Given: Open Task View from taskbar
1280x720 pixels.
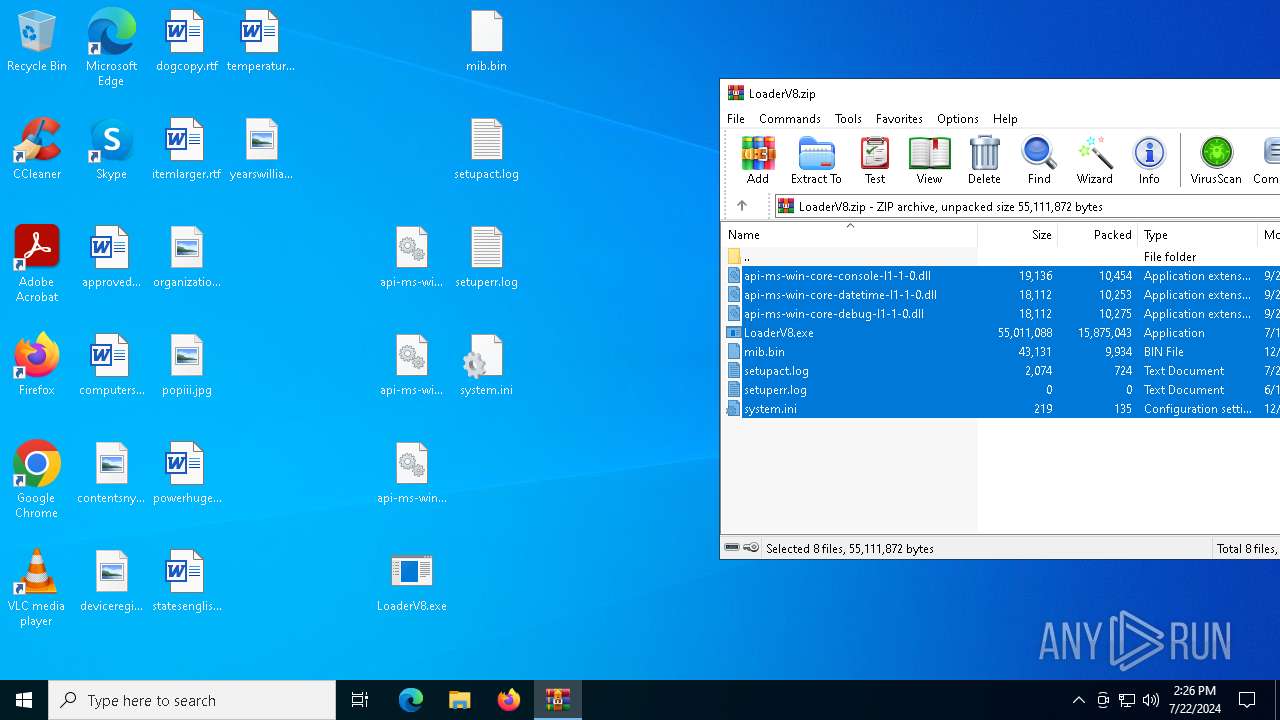Looking at the screenshot, I should coord(360,700).
